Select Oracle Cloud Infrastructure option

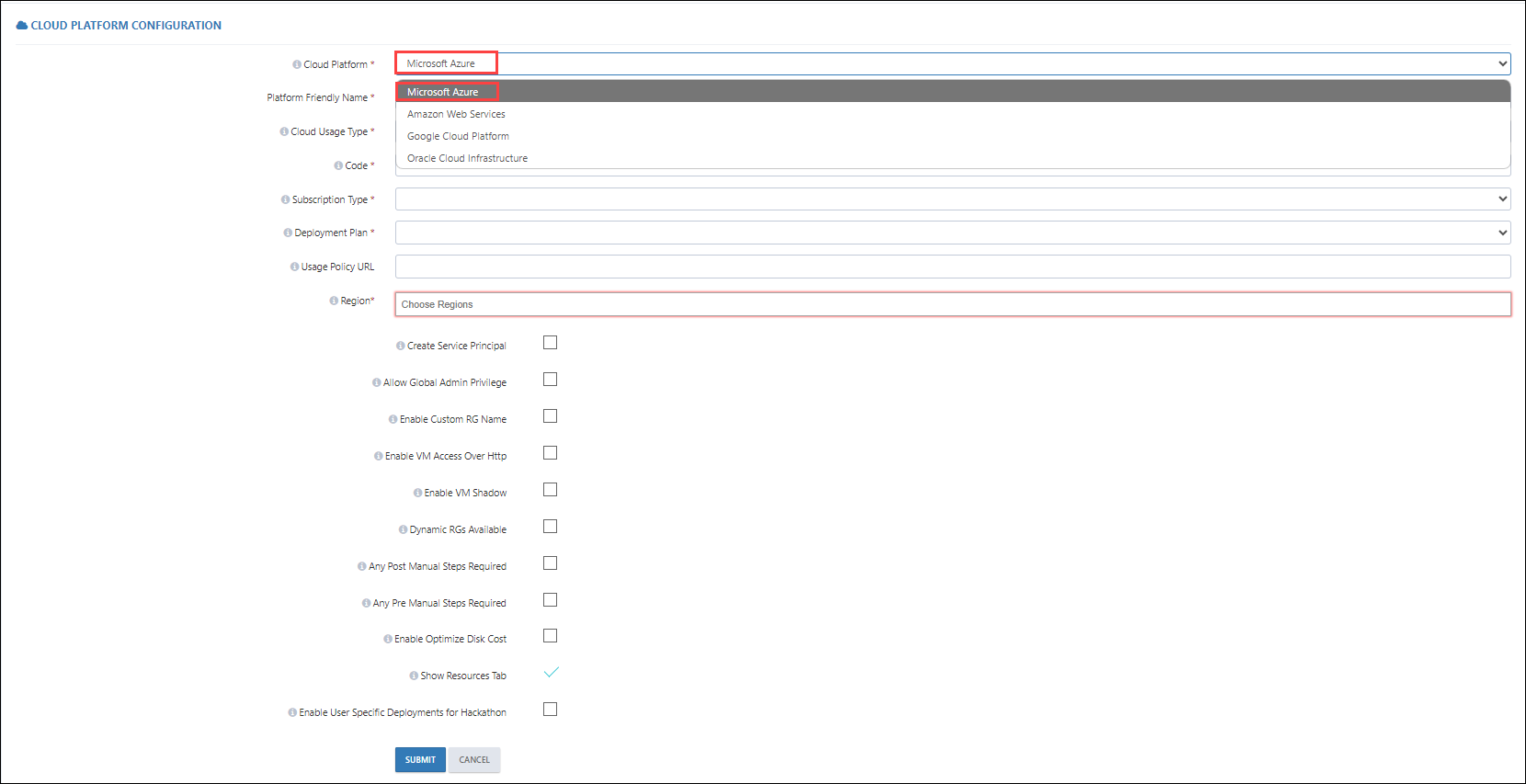[952, 158]
